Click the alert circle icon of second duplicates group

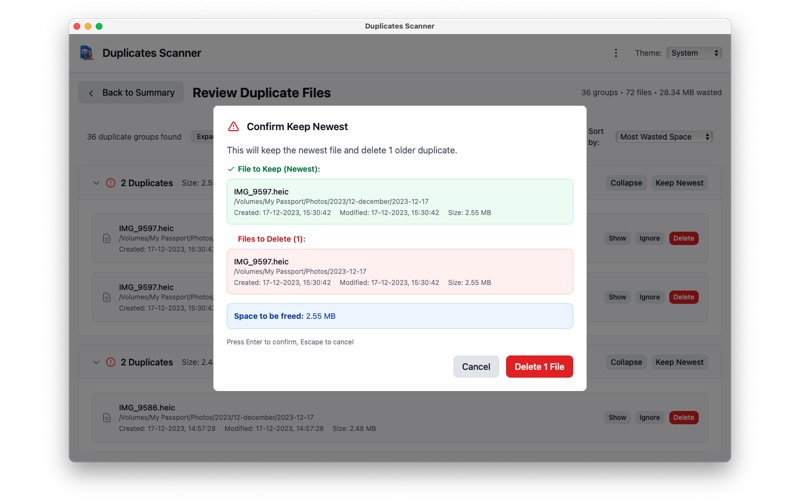pyautogui.click(x=110, y=362)
